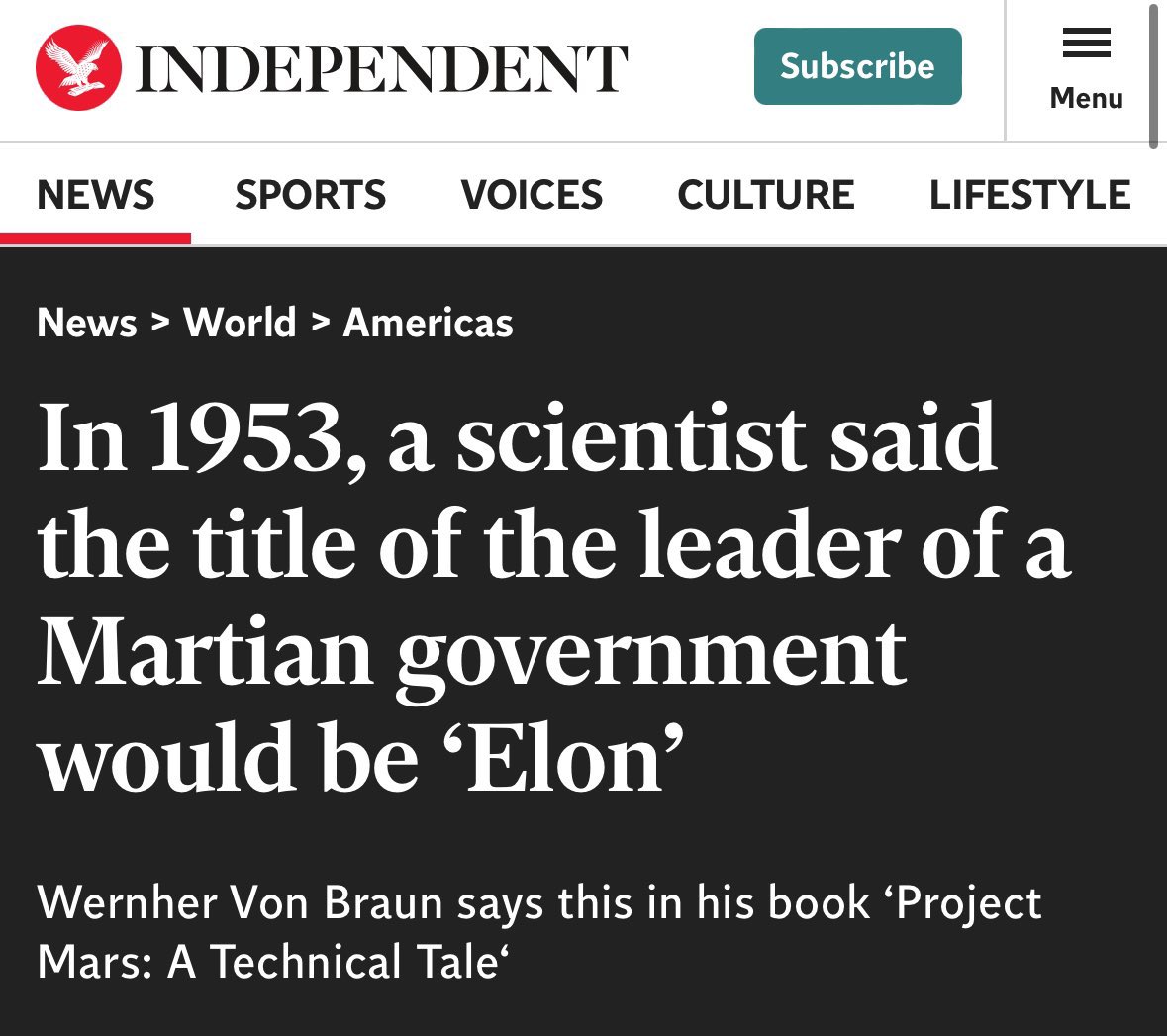The width and height of the screenshot is (1167, 1036).
Task: Click chevron between World and Americas
Action: pyautogui.click(x=320, y=323)
